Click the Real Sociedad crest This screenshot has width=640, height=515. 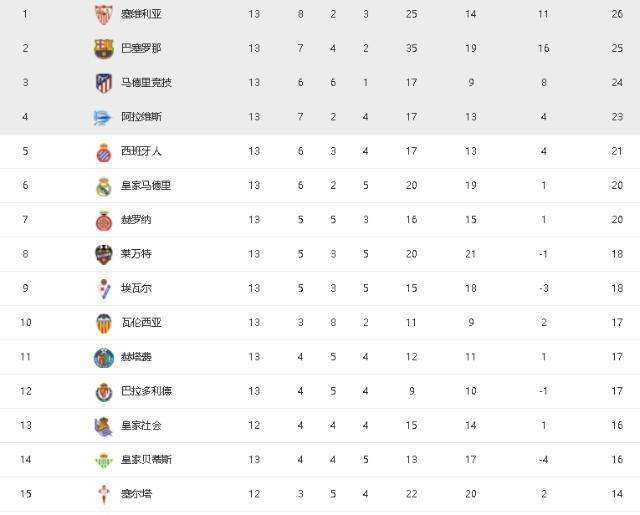[x=103, y=426]
